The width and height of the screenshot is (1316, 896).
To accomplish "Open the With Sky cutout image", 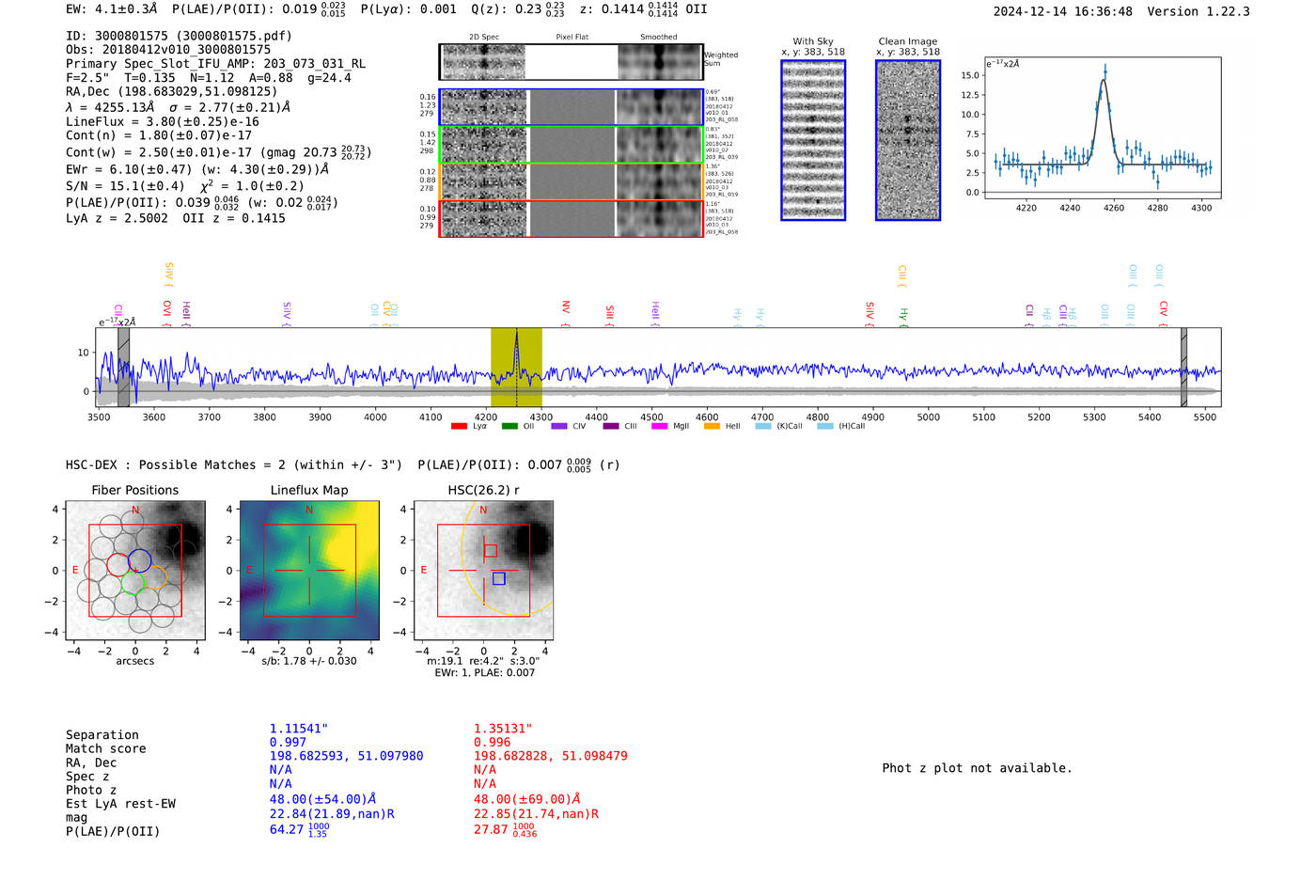I will [813, 140].
